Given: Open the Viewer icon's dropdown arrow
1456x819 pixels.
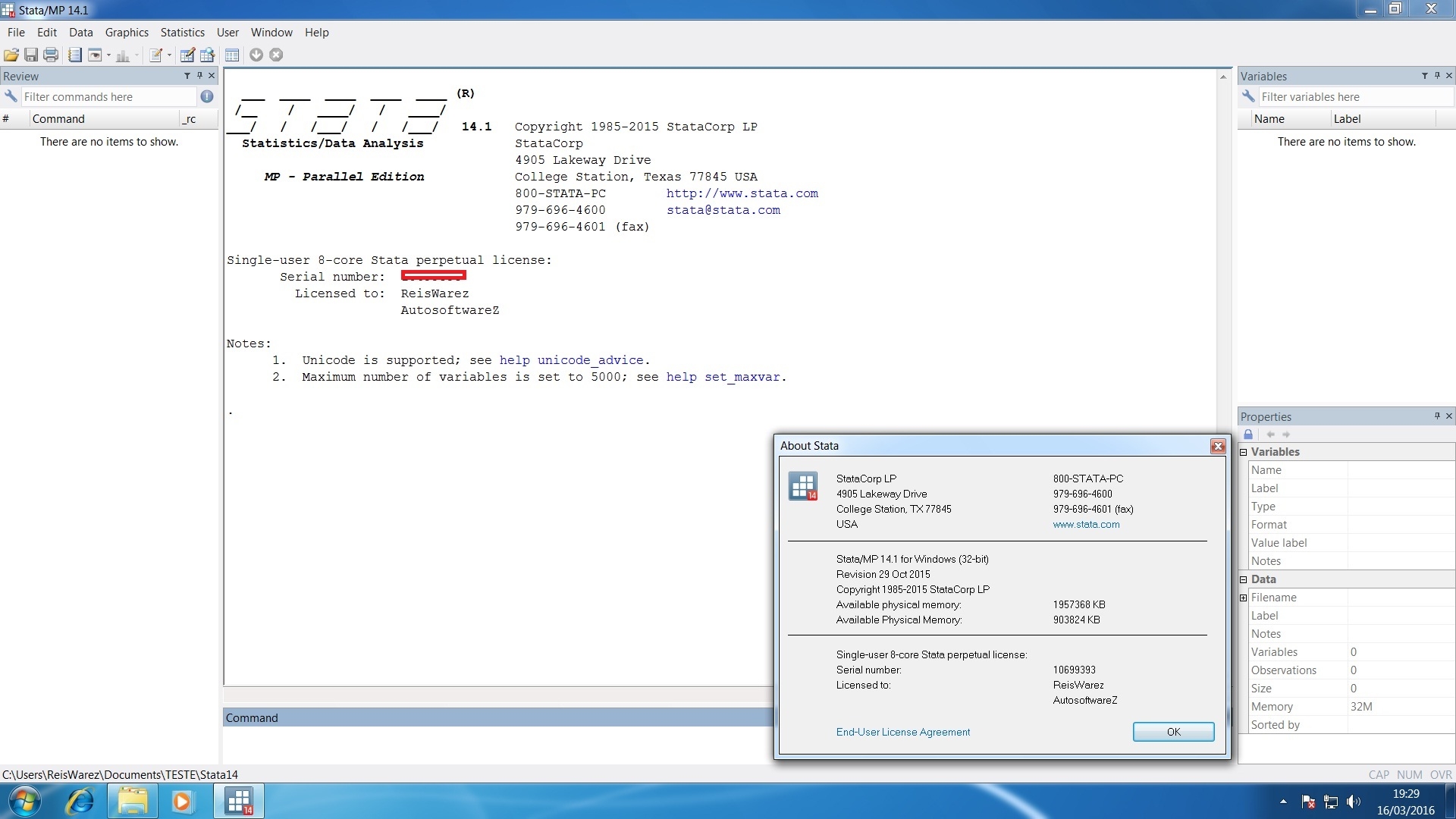Looking at the screenshot, I should point(108,55).
